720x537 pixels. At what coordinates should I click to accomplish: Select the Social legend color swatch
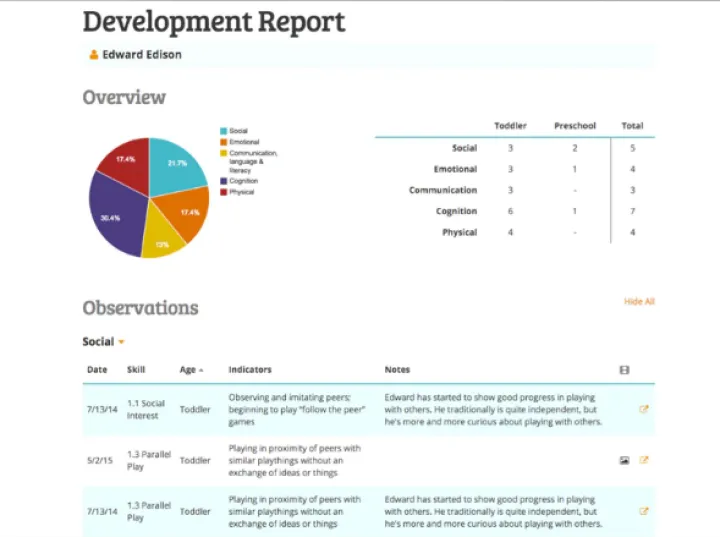(x=223, y=131)
